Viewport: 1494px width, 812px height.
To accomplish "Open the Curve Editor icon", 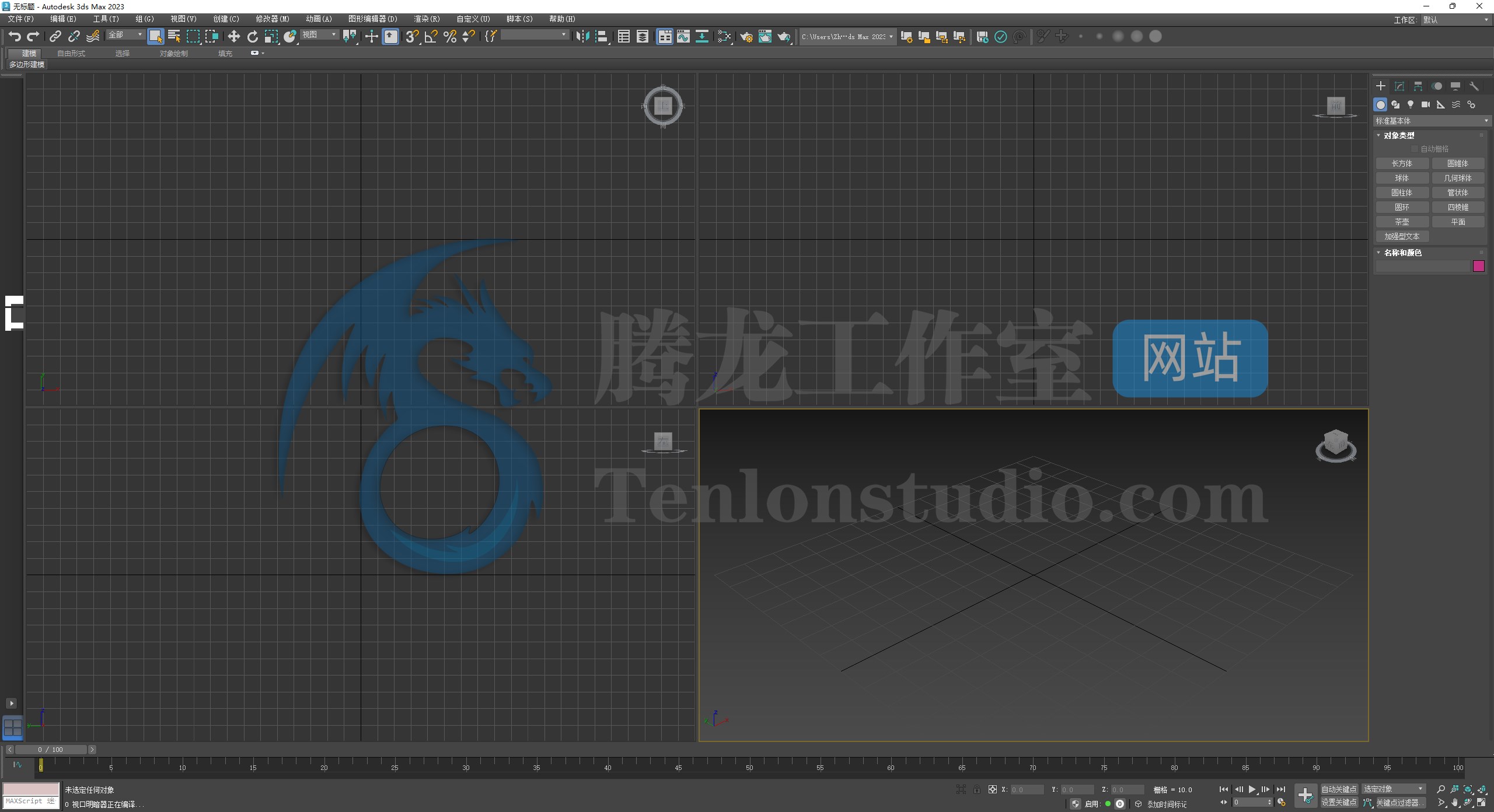I will point(683,37).
